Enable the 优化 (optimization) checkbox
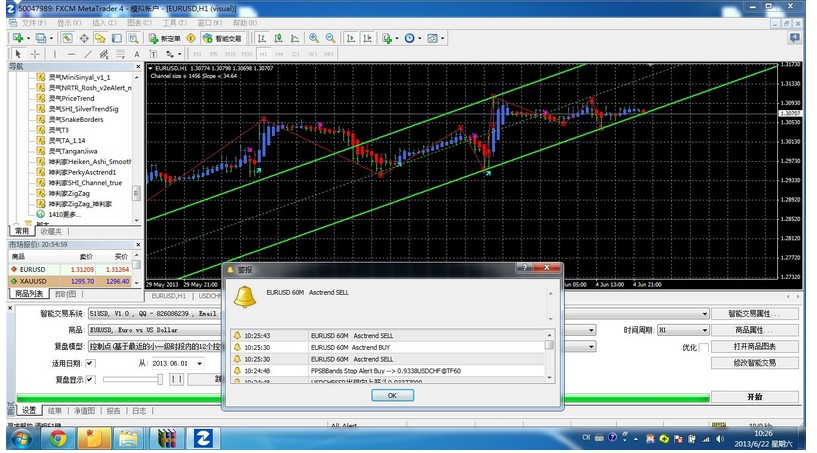Screen dimensions: 817x453 pos(704,347)
